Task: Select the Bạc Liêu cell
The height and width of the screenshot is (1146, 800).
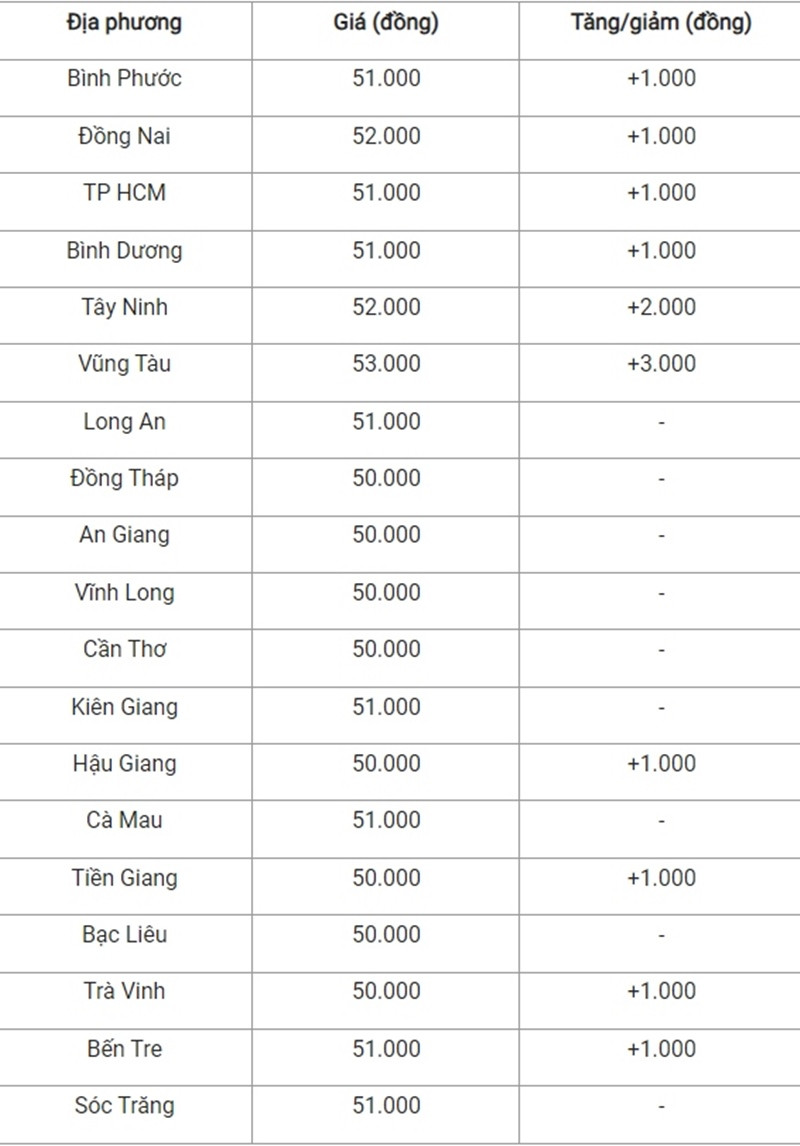Action: pos(124,935)
